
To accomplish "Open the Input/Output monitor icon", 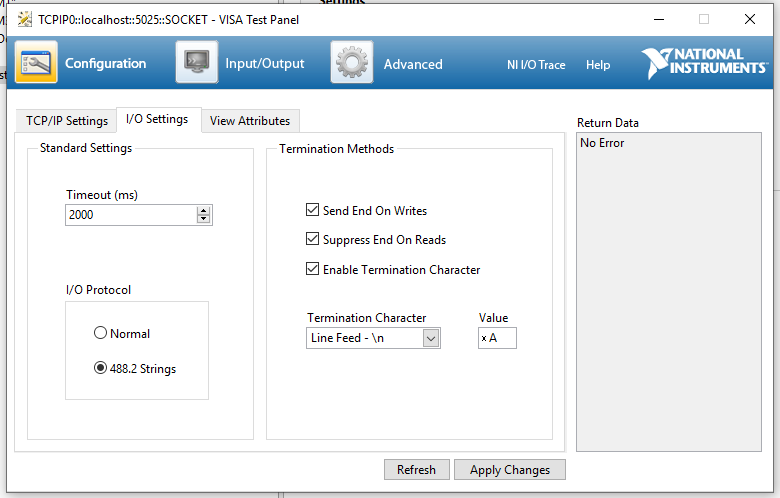I will [197, 63].
